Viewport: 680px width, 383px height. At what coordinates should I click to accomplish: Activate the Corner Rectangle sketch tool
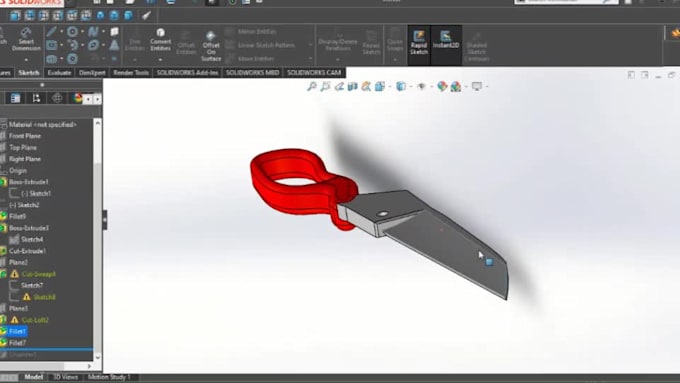(x=51, y=45)
